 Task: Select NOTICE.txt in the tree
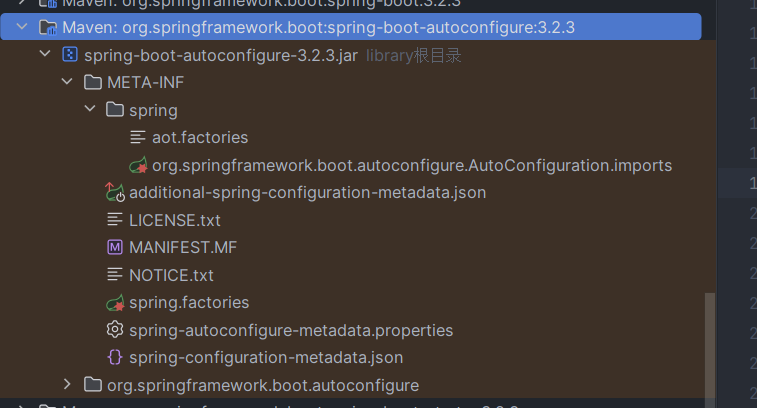171,275
